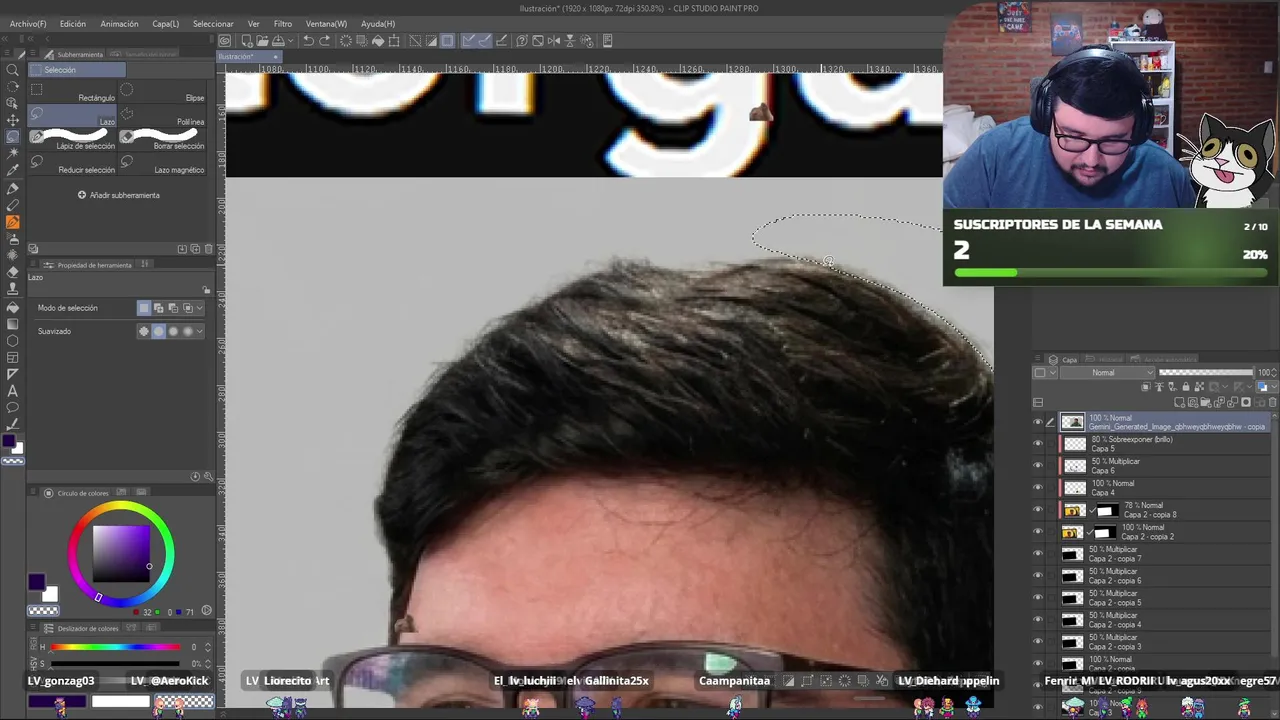Expand the Modo de selección options arrow
Screen dimensions: 1280x720
coord(200,308)
